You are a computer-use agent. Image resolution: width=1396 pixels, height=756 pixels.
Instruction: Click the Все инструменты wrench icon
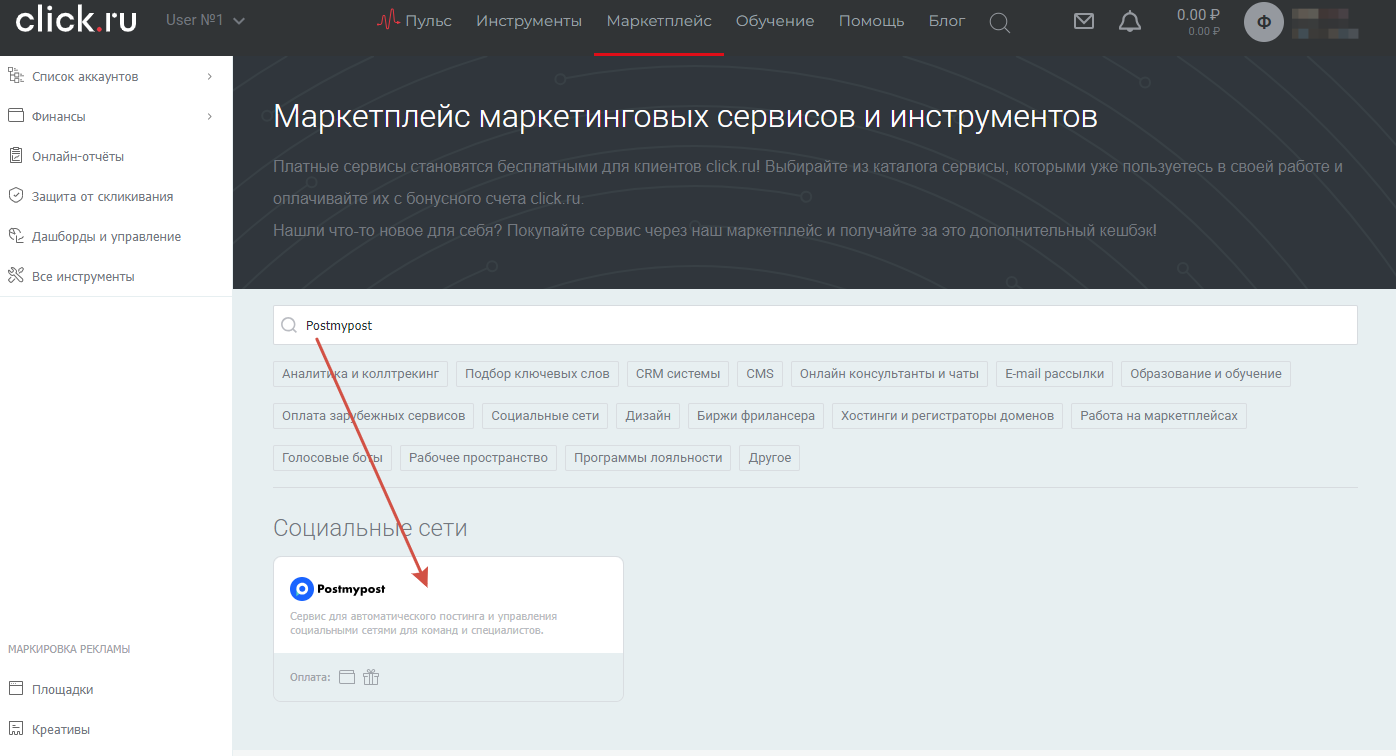click(x=15, y=276)
